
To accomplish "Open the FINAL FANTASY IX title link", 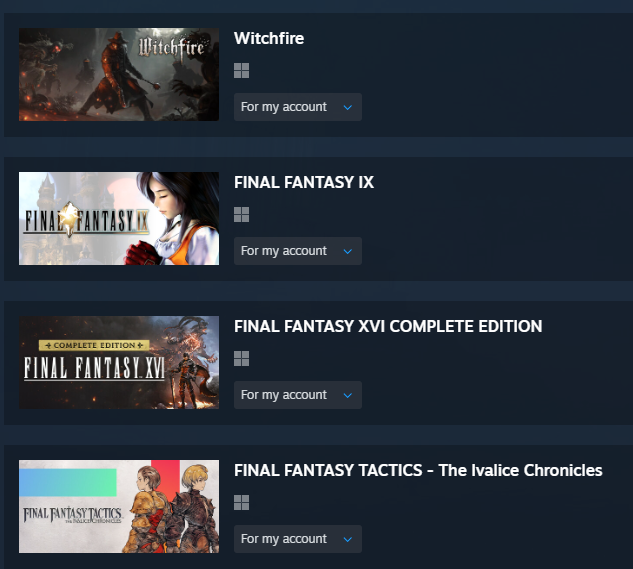I will 304,182.
